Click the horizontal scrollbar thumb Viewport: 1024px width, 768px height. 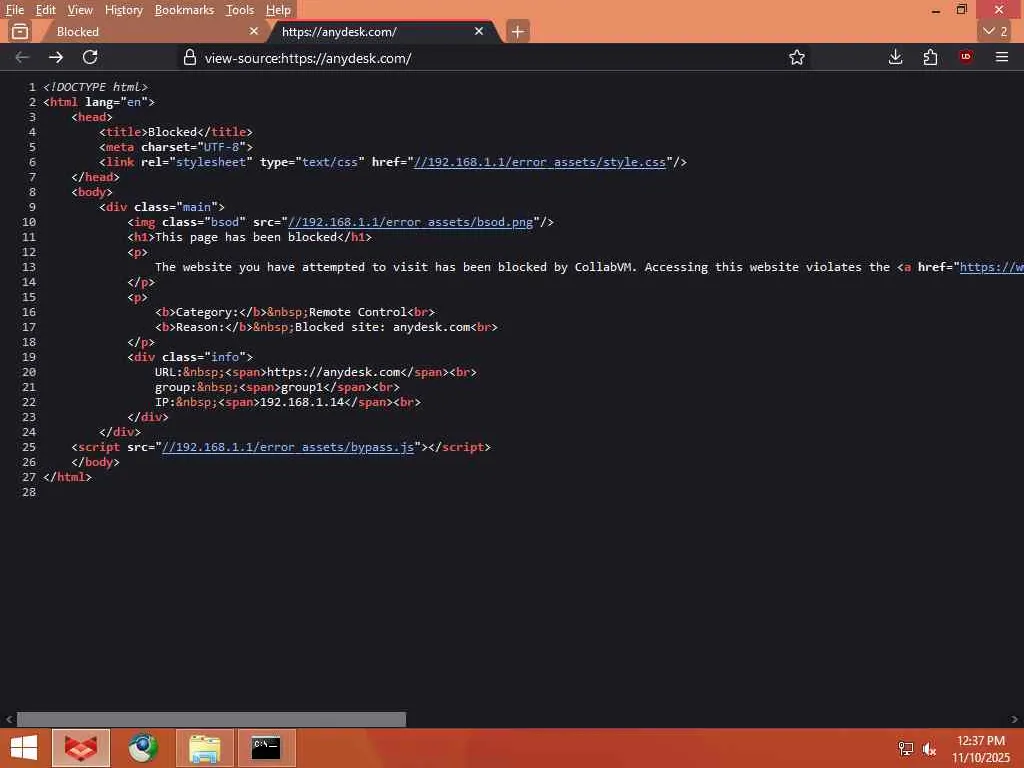[x=211, y=719]
